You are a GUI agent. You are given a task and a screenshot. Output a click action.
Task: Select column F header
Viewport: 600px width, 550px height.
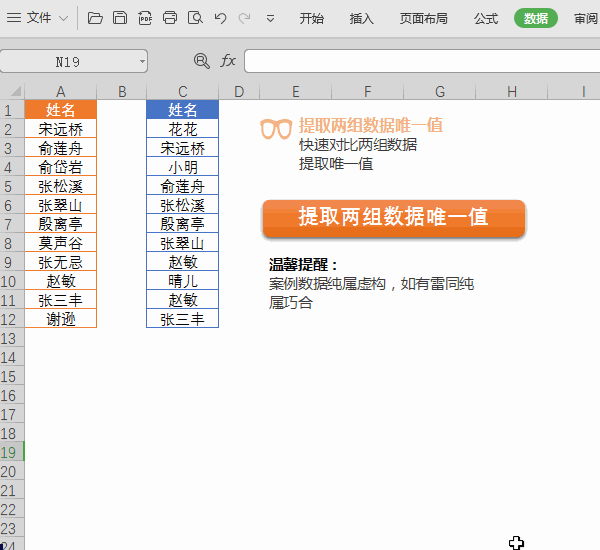pos(367,92)
